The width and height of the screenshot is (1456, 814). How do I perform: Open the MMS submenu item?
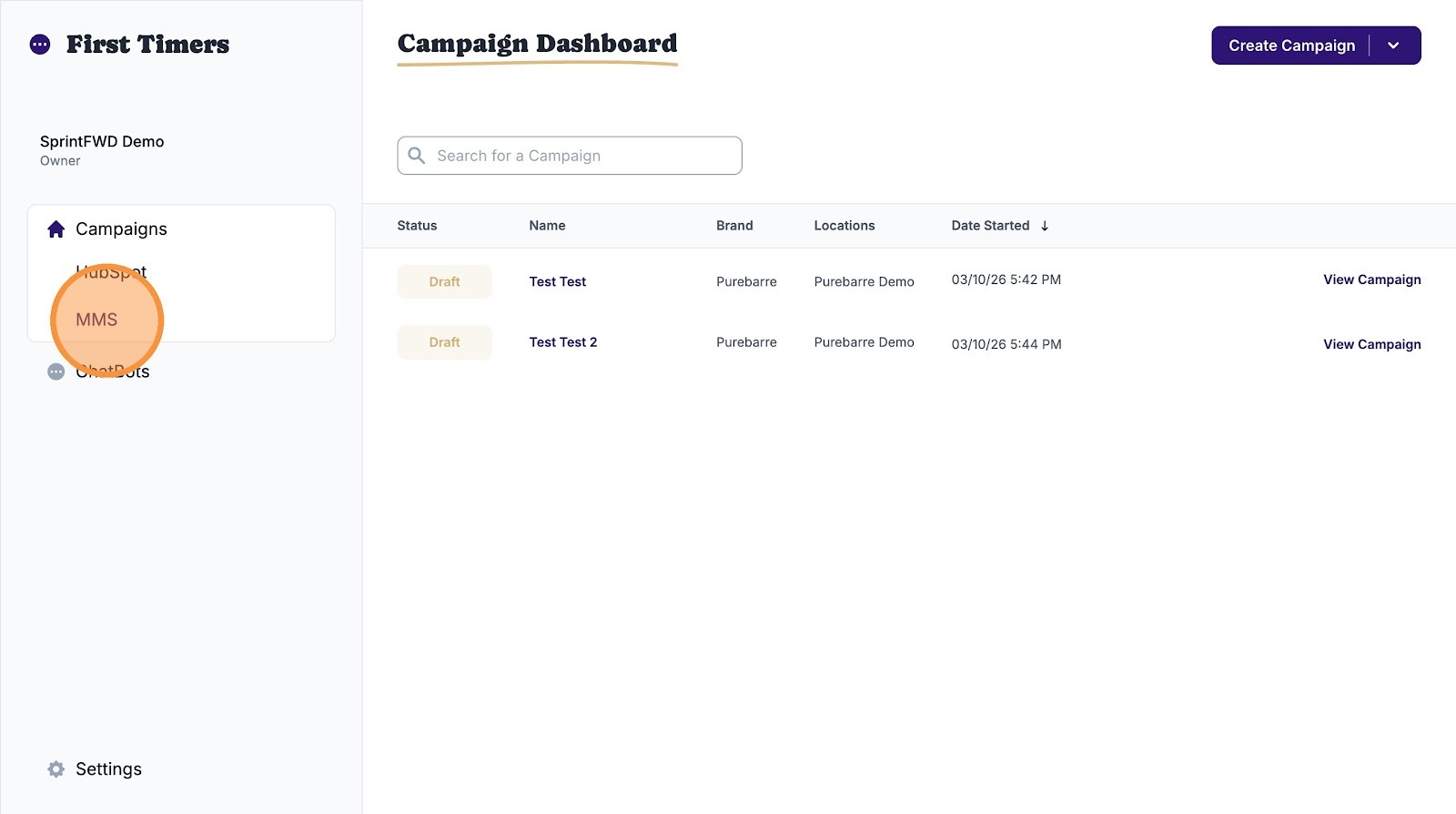tap(96, 320)
